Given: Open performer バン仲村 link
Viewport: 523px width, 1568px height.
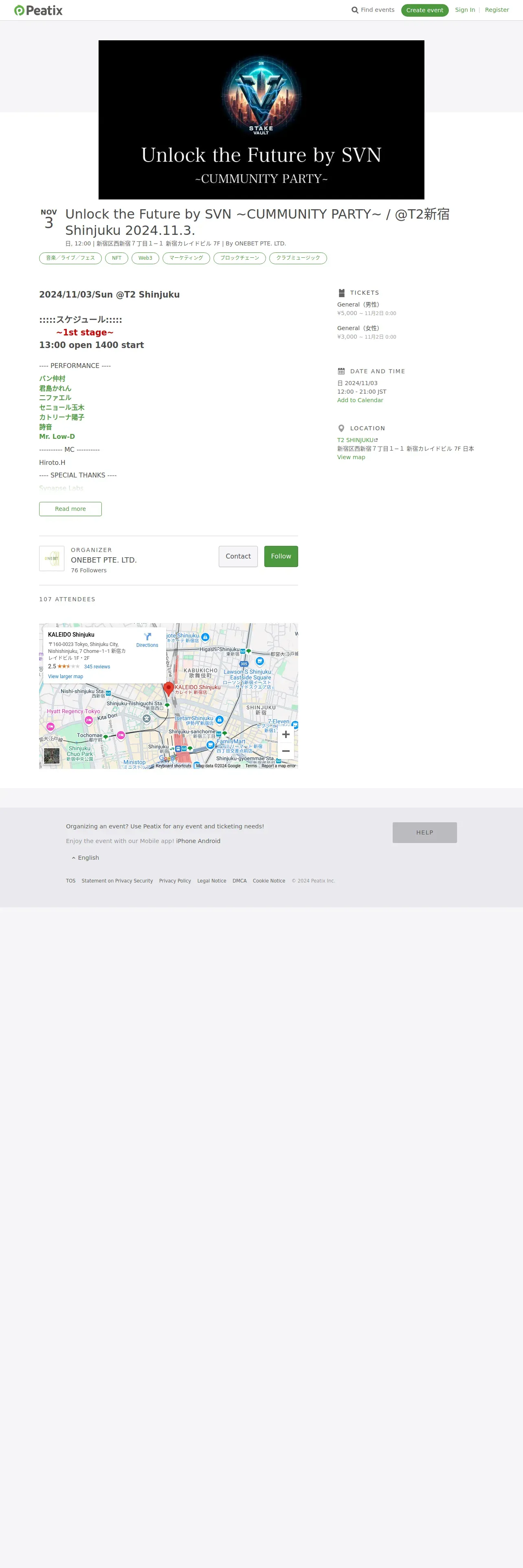Looking at the screenshot, I should click(53, 379).
